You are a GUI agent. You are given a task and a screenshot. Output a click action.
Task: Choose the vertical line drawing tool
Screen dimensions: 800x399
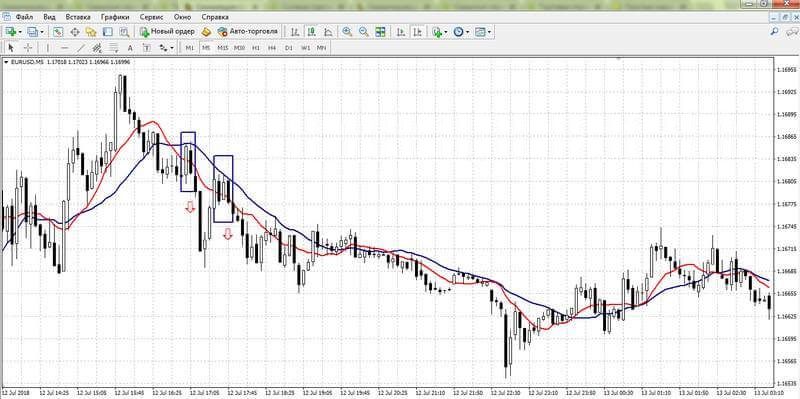click(x=47, y=48)
